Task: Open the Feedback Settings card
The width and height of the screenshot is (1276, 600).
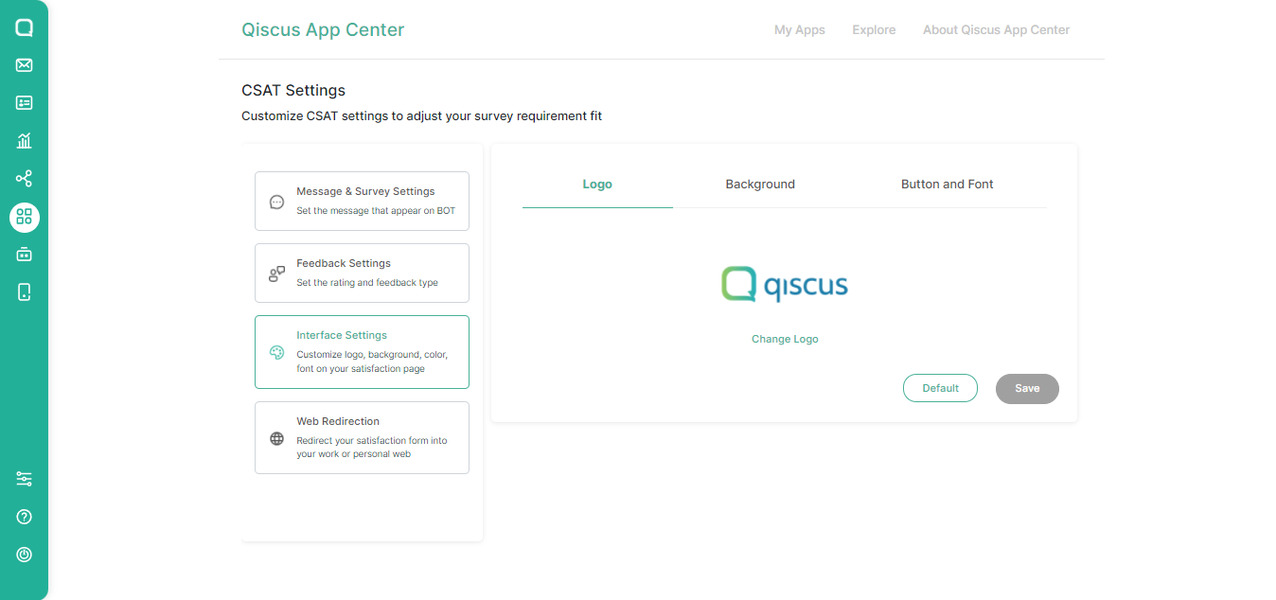Action: tap(362, 272)
